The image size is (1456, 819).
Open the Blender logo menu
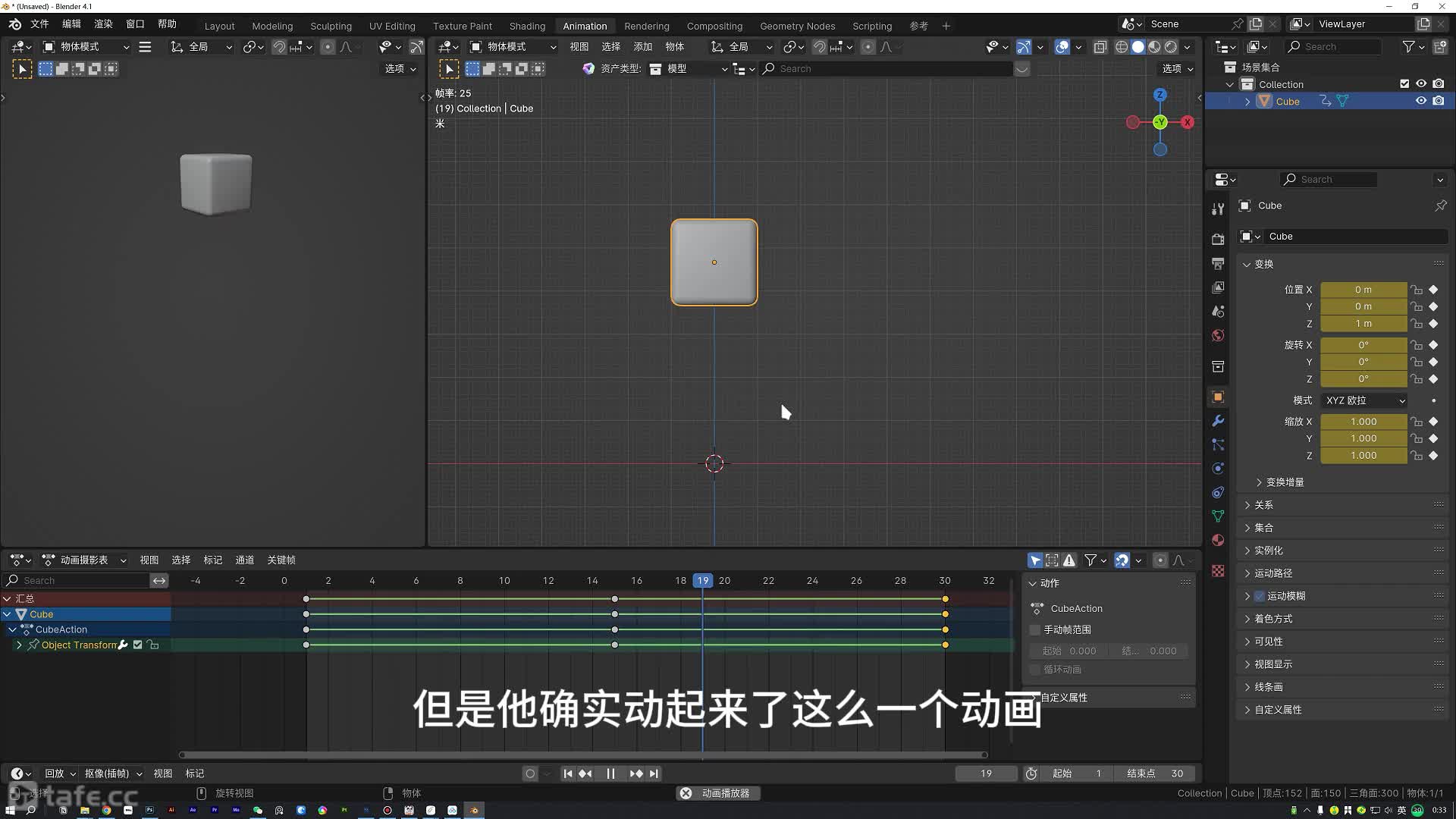tap(15, 24)
